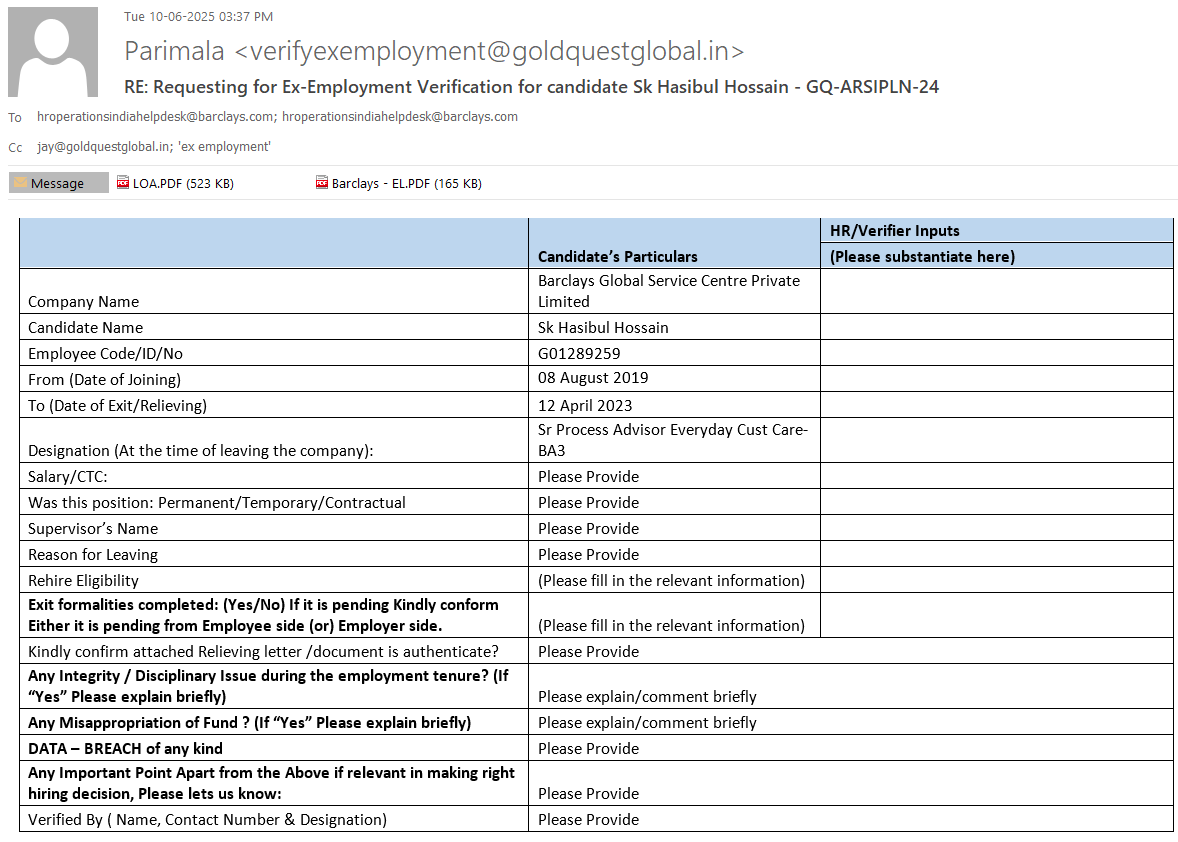Click fill-in text in Exit formalities row
The image size is (1178, 842).
click(671, 626)
